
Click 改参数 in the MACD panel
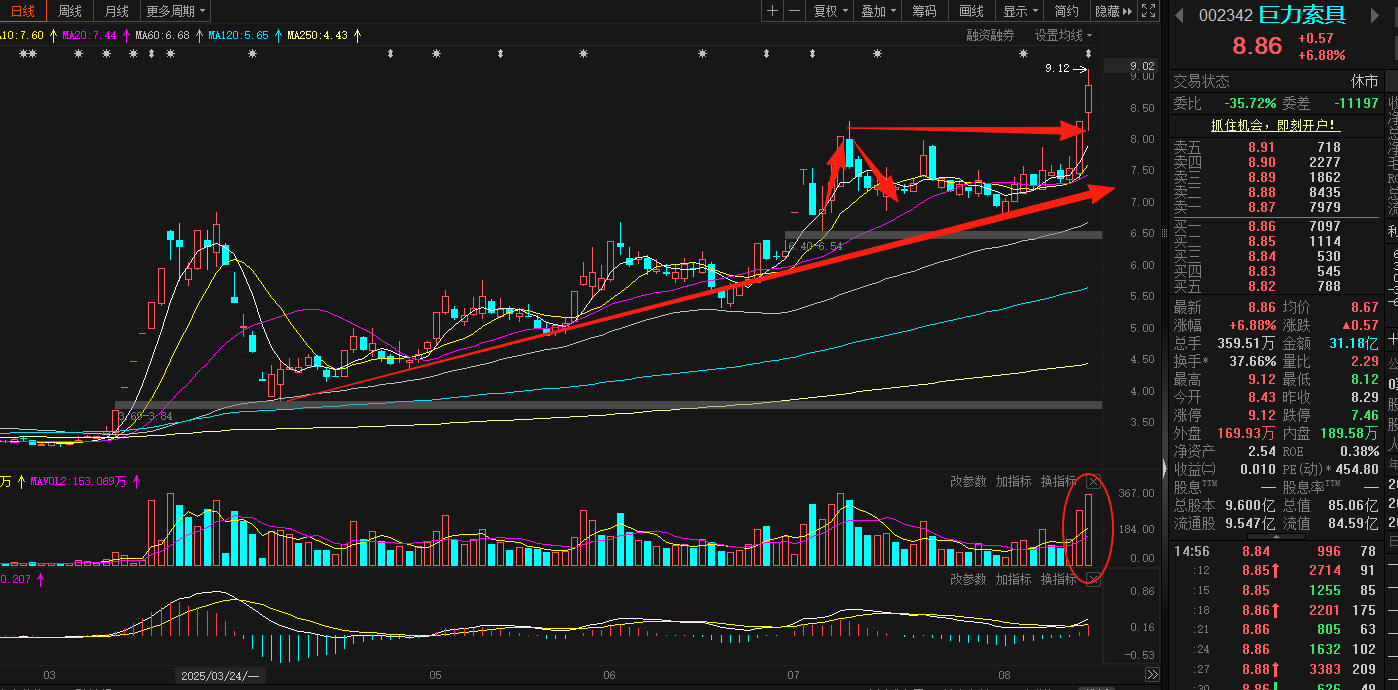pos(968,580)
